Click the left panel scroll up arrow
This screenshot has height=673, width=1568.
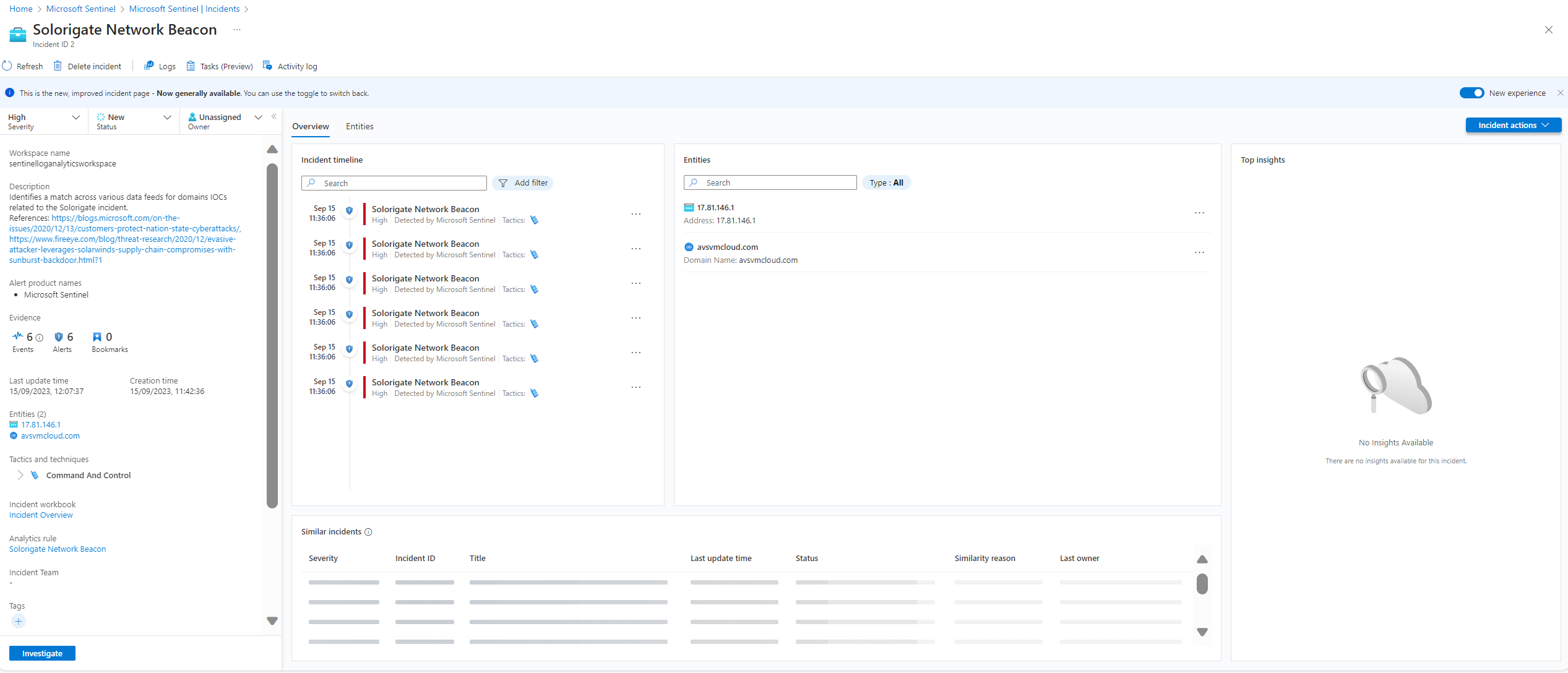click(272, 150)
